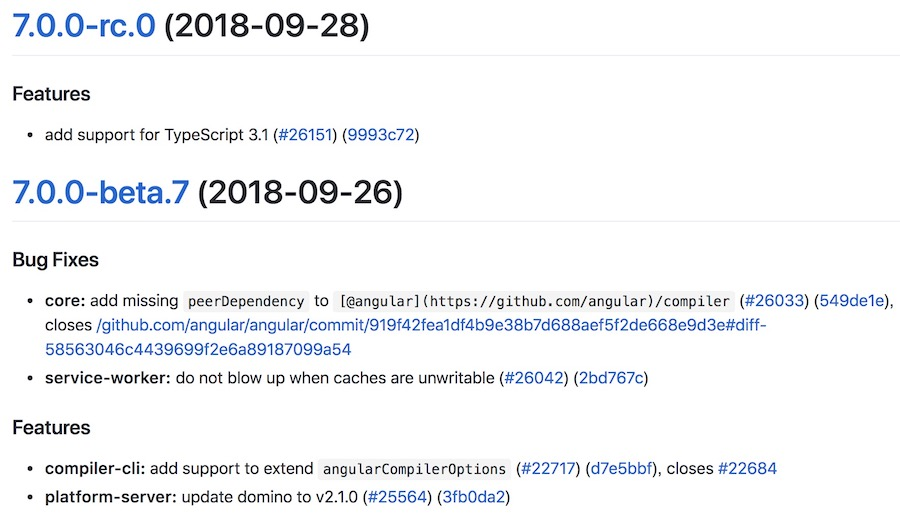Click the angularCompilerOptions code snippet
Viewport: 900px width, 528px height.
tap(414, 469)
